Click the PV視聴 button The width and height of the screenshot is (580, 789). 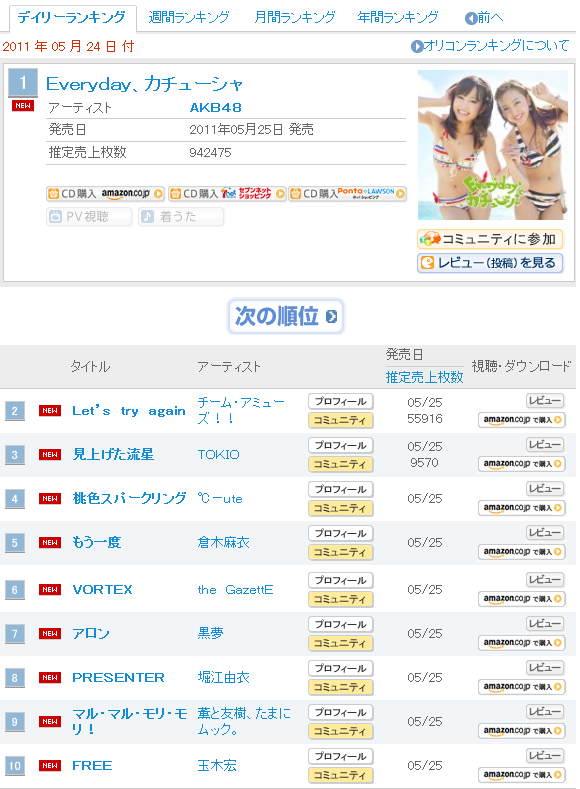pos(89,217)
